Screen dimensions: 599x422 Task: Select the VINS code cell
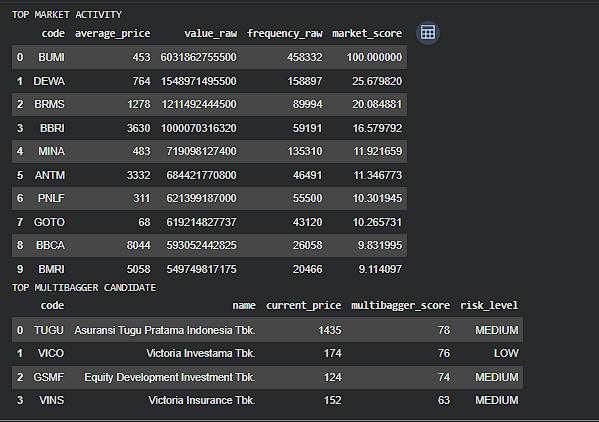click(51, 400)
